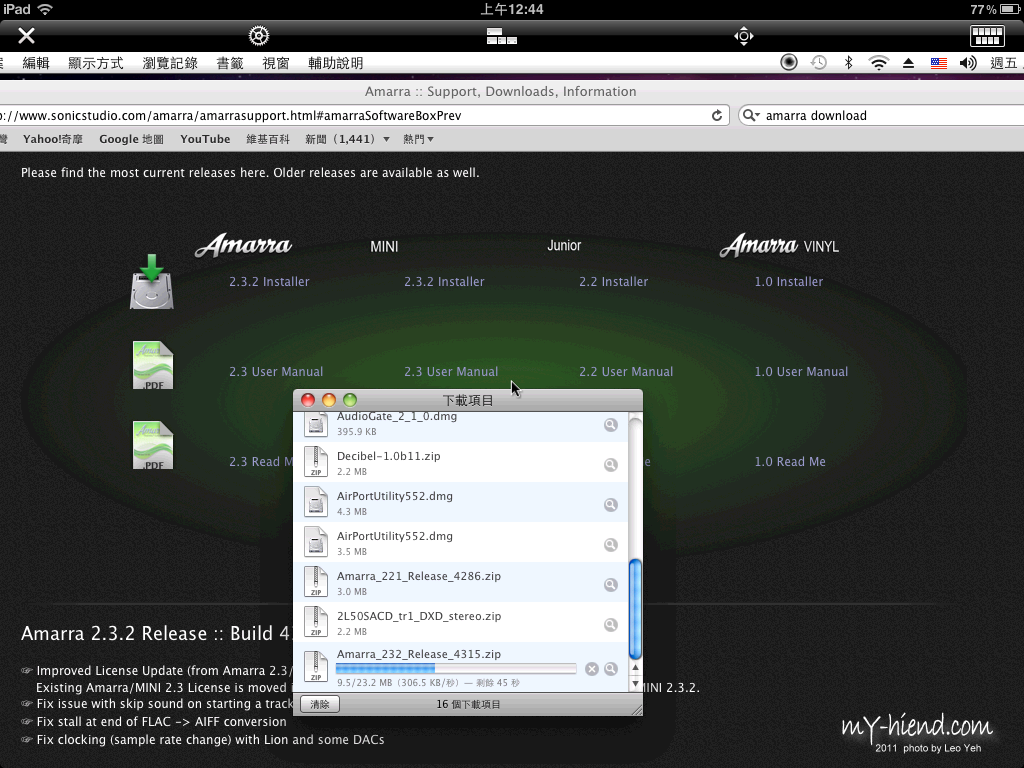The height and width of the screenshot is (768, 1024).
Task: Reveal Amarra_232_Release_4315.zip magnifier icon
Action: (611, 669)
